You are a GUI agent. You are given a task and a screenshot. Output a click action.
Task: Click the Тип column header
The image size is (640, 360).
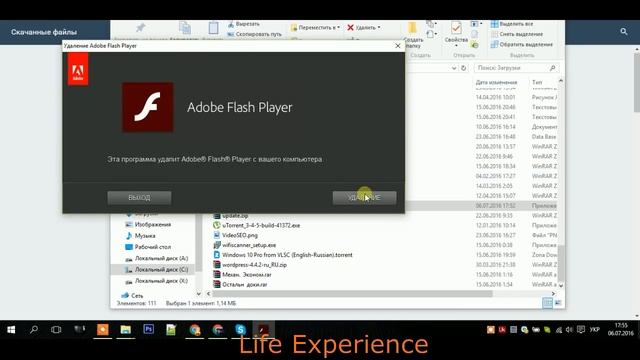537,82
